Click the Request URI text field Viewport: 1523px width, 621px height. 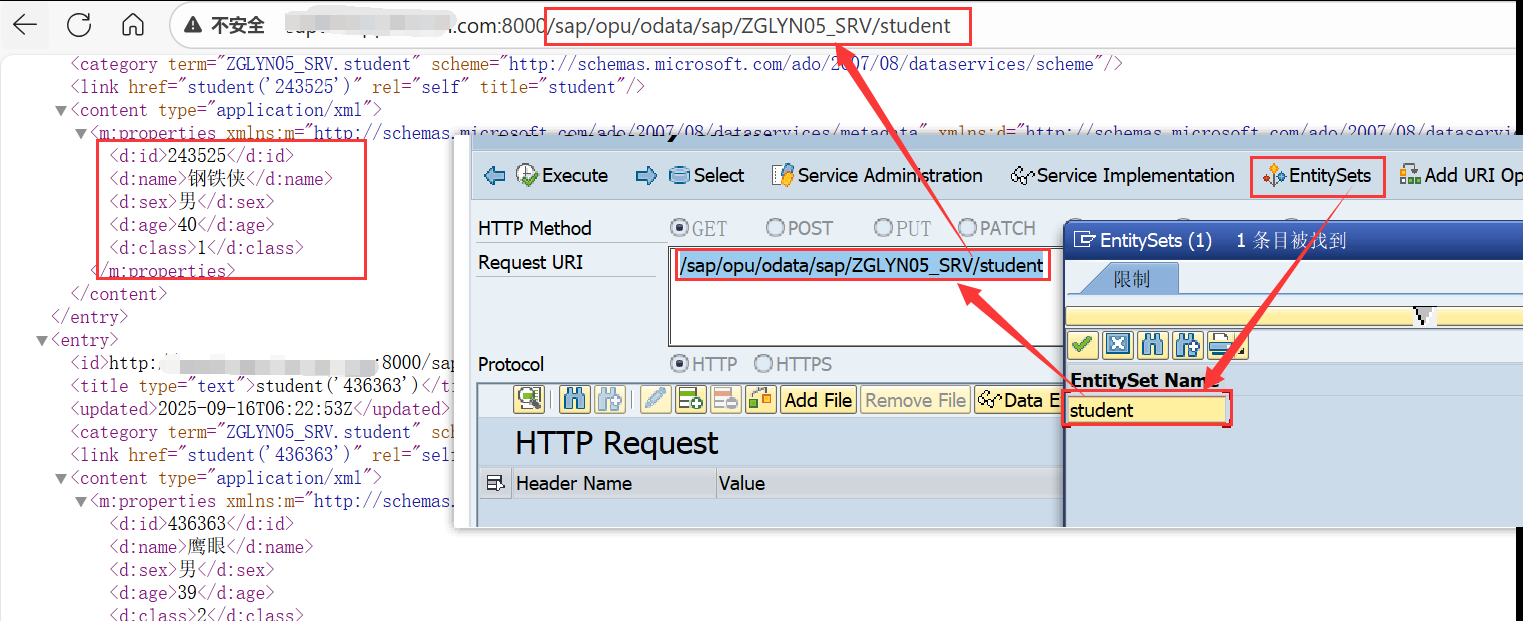coord(866,296)
